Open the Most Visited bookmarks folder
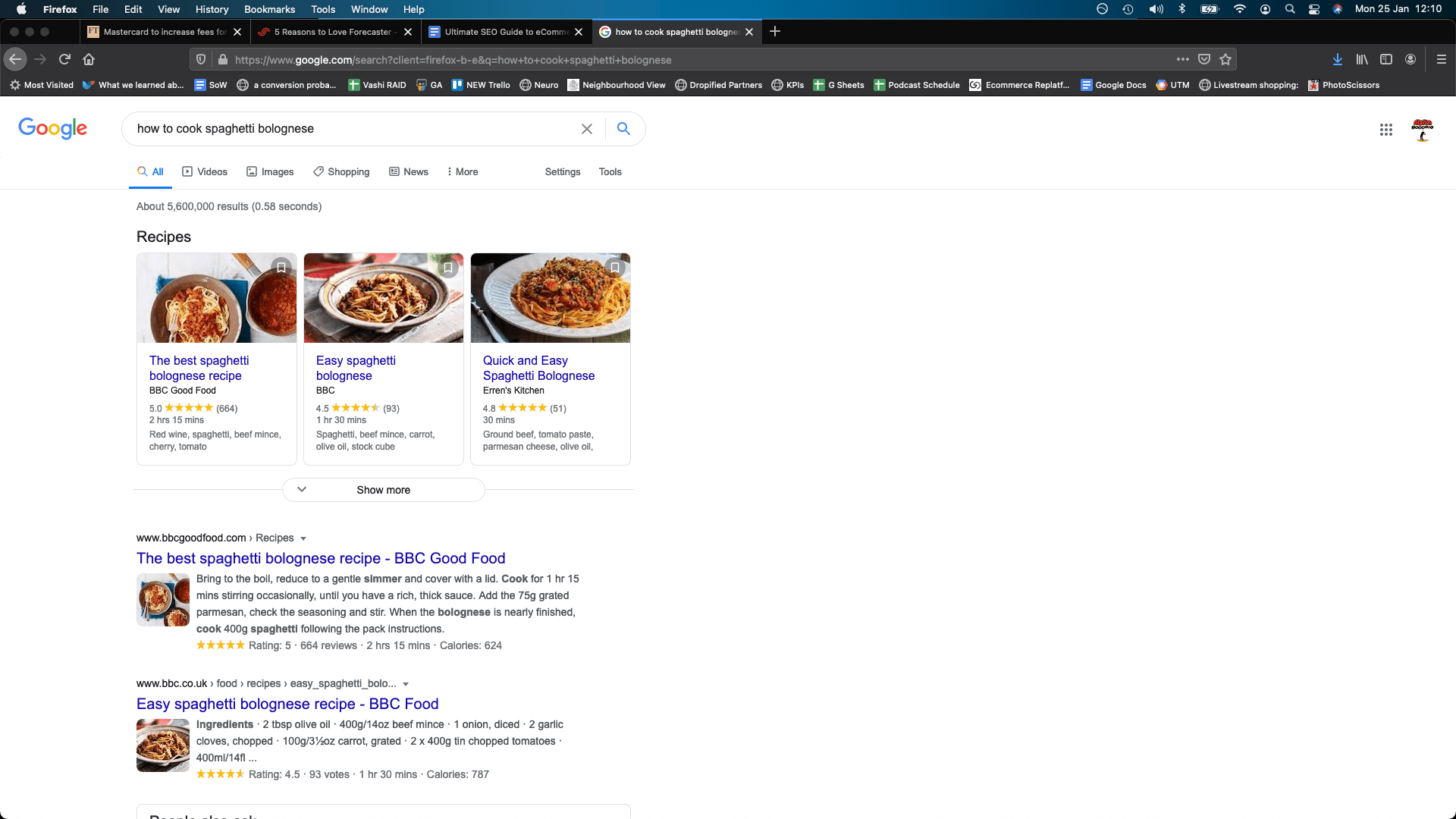Viewport: 1456px width, 819px height. 42,85
